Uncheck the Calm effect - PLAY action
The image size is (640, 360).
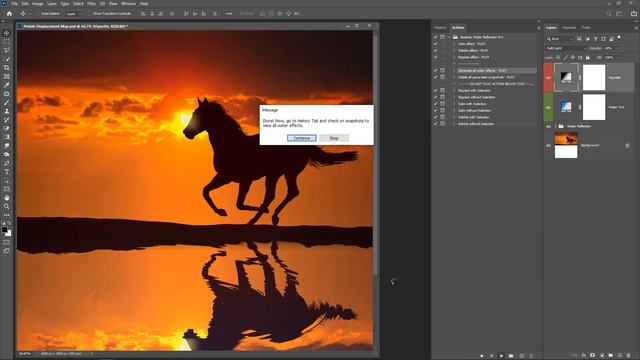[x=436, y=44]
